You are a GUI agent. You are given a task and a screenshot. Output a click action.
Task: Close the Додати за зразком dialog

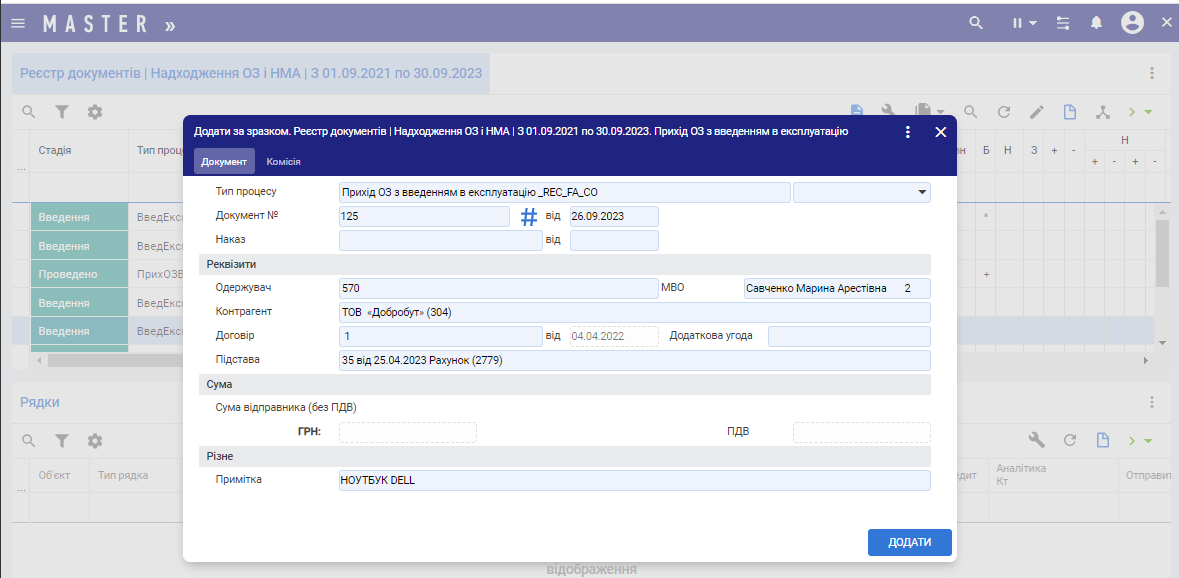point(940,132)
